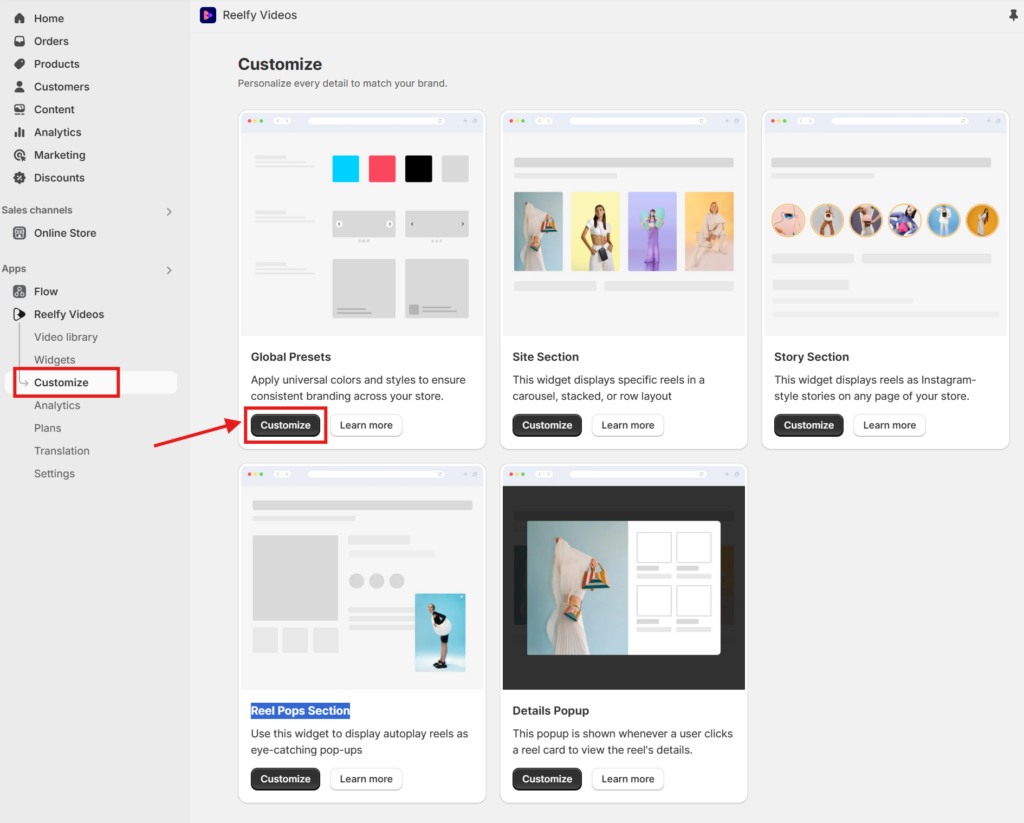The width and height of the screenshot is (1024, 823).
Task: Click the Reelfy Videos sidebar app icon
Action: click(x=20, y=314)
